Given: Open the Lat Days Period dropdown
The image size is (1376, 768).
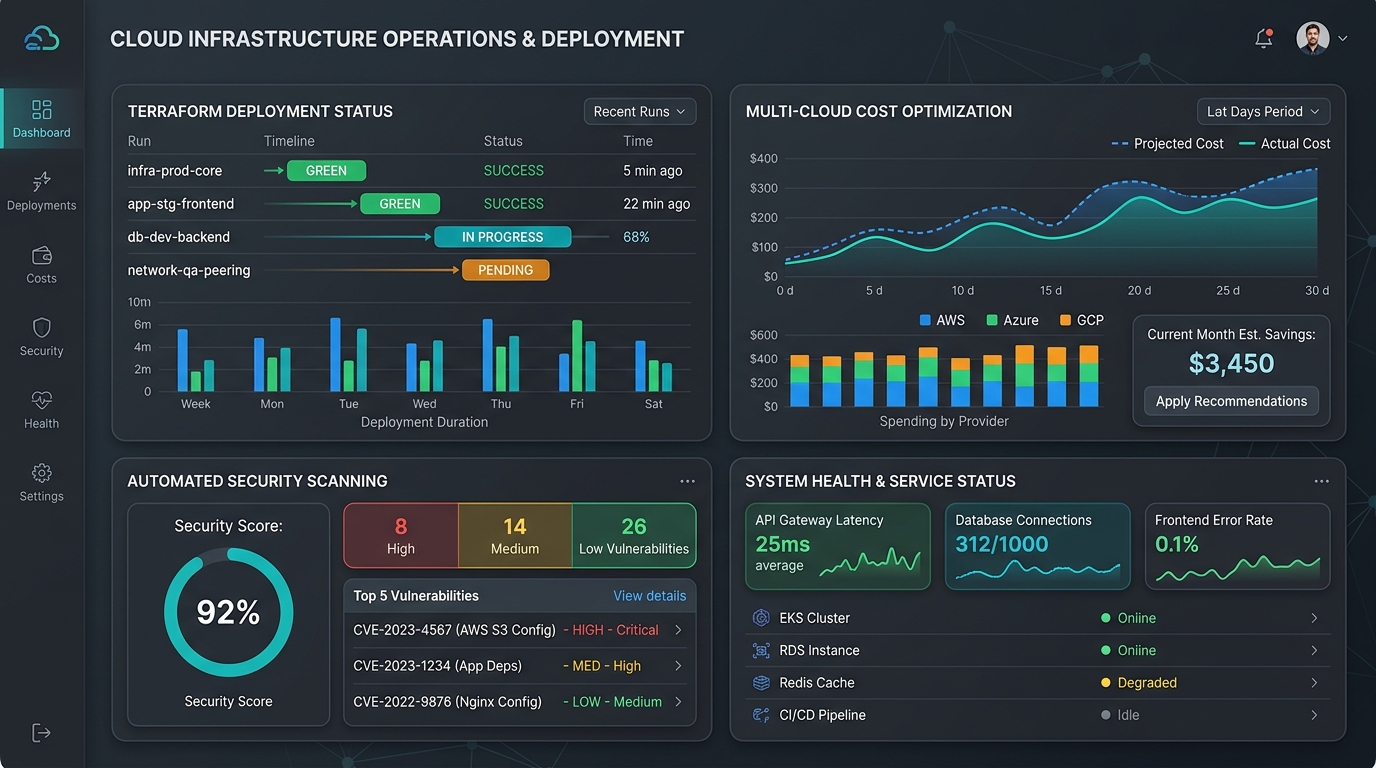Looking at the screenshot, I should click(x=1263, y=112).
